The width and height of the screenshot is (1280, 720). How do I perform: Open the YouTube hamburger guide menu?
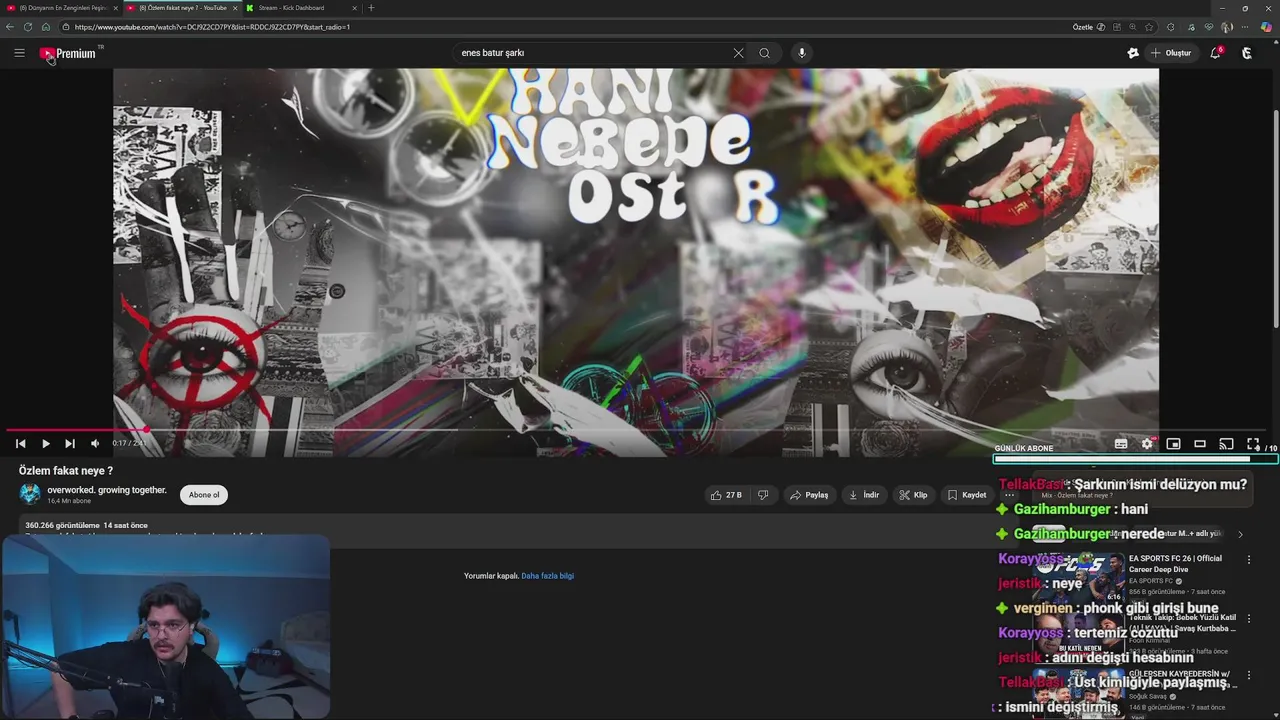coord(19,53)
